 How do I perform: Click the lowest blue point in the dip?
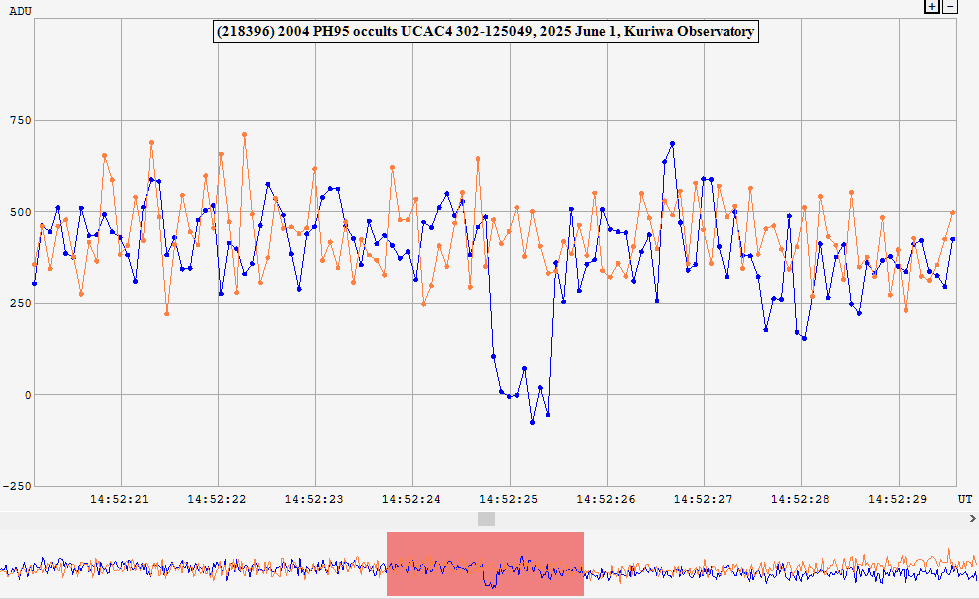[532, 423]
